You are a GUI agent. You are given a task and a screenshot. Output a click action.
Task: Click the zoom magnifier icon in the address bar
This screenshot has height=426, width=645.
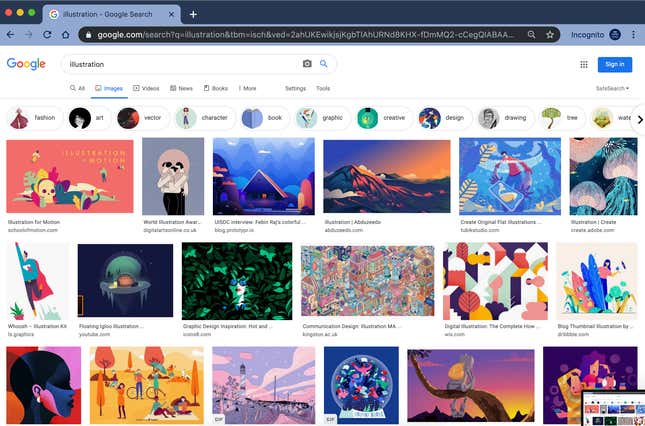click(531, 35)
